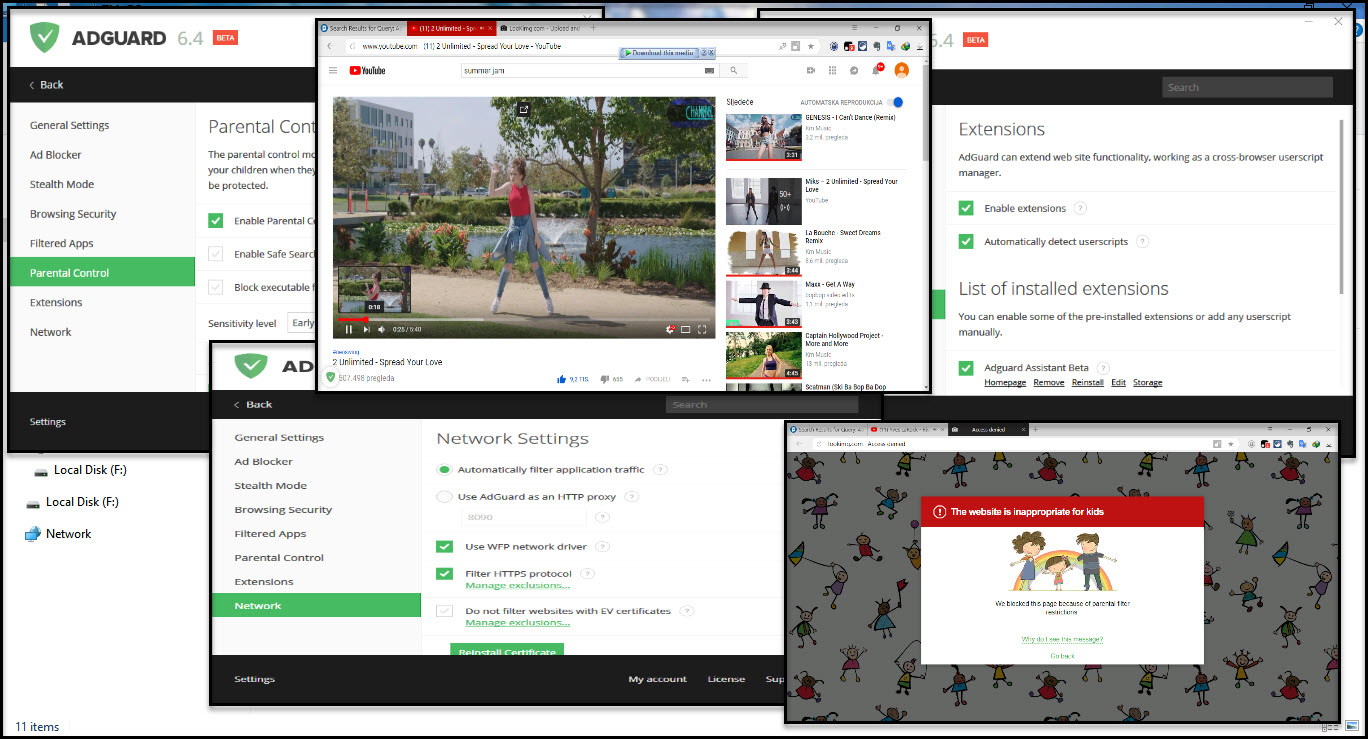This screenshot has width=1368, height=739.
Task: Open Ad Blocker in Parental Control window sidebar
Action: coord(56,155)
